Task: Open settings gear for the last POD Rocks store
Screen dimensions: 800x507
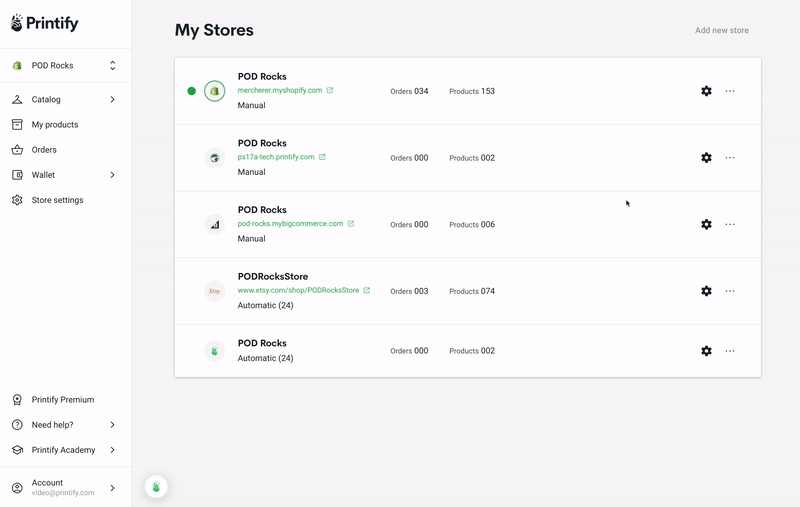Action: point(706,351)
